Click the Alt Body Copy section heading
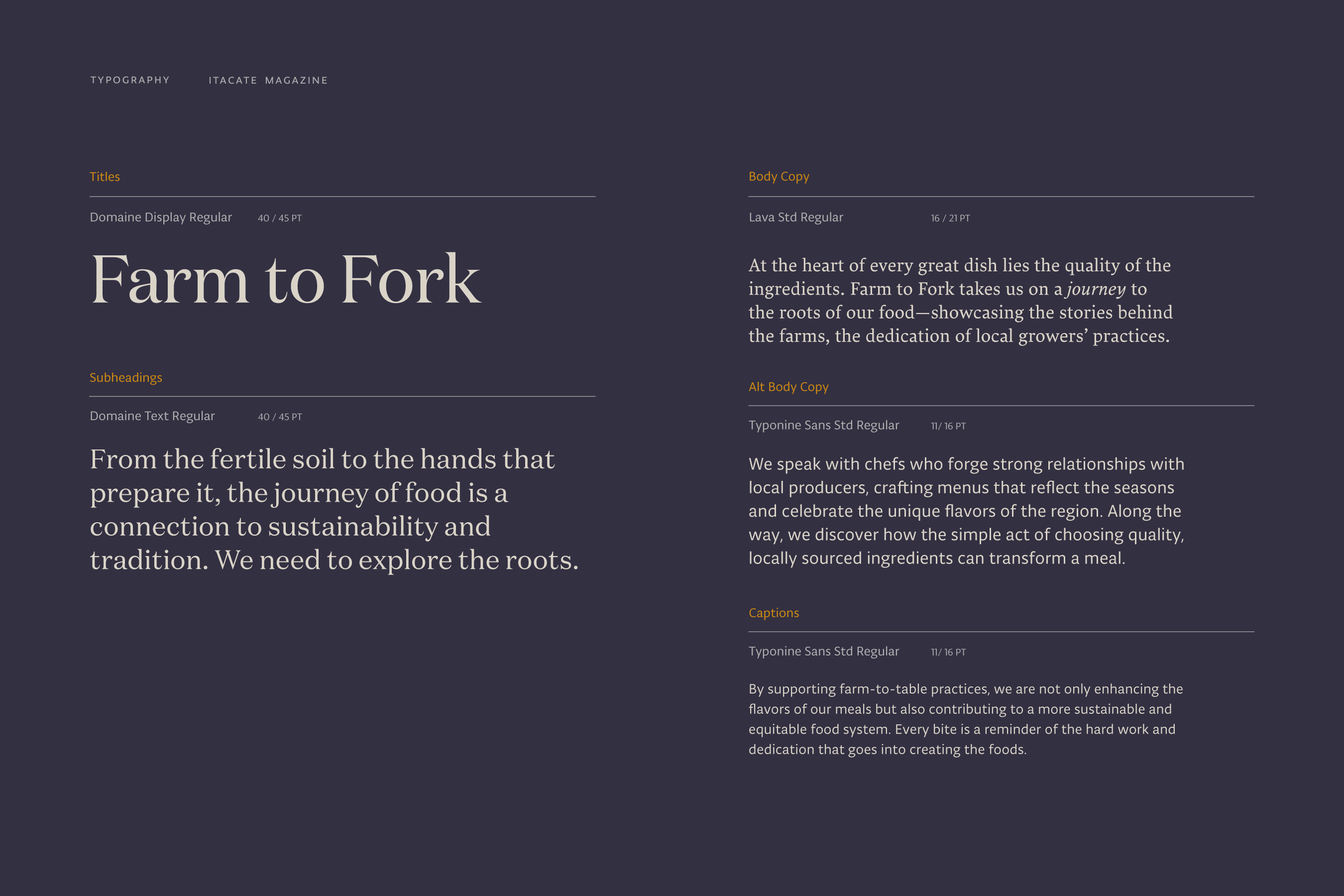 (788, 387)
